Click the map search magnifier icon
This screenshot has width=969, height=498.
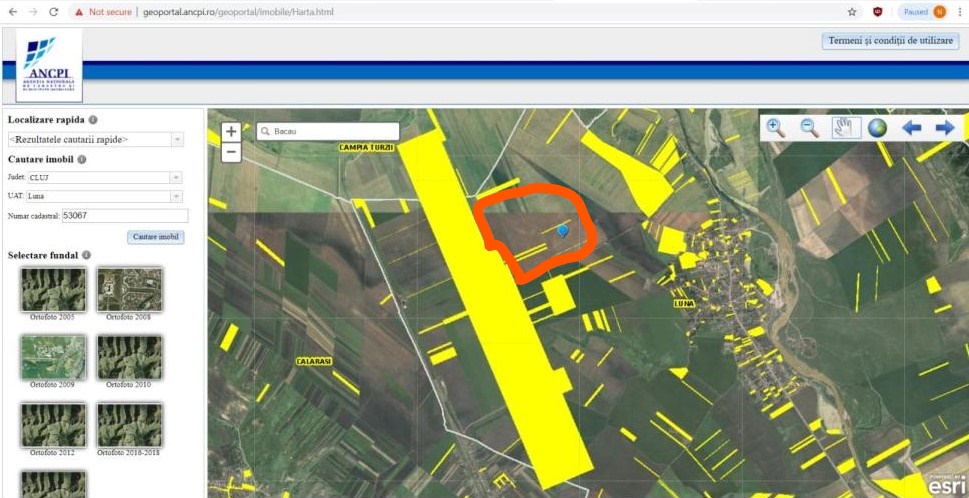(265, 132)
